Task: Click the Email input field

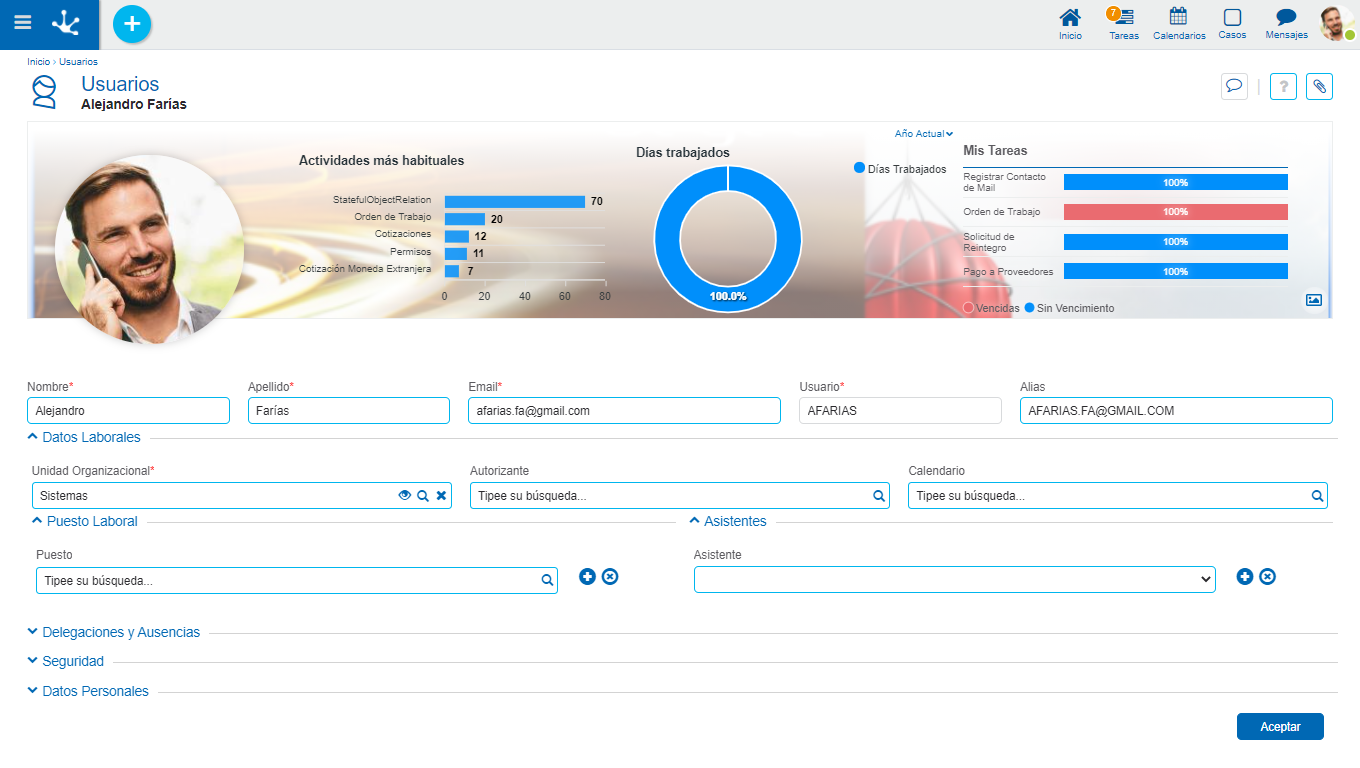Action: pos(624,411)
